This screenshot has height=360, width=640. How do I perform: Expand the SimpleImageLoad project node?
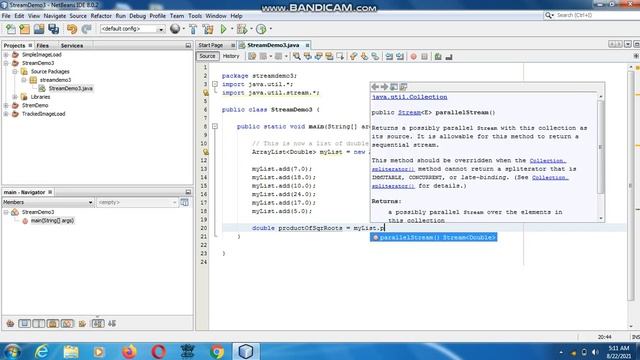6,55
